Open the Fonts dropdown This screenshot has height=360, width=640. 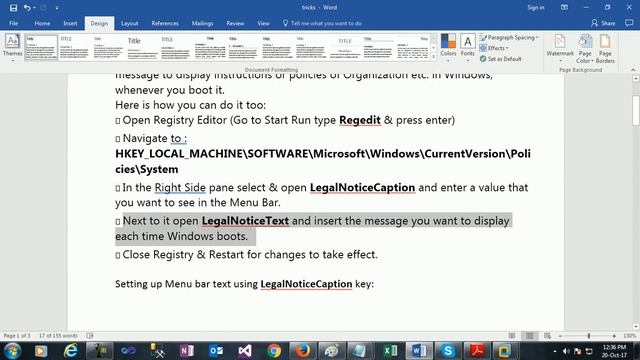(468, 48)
